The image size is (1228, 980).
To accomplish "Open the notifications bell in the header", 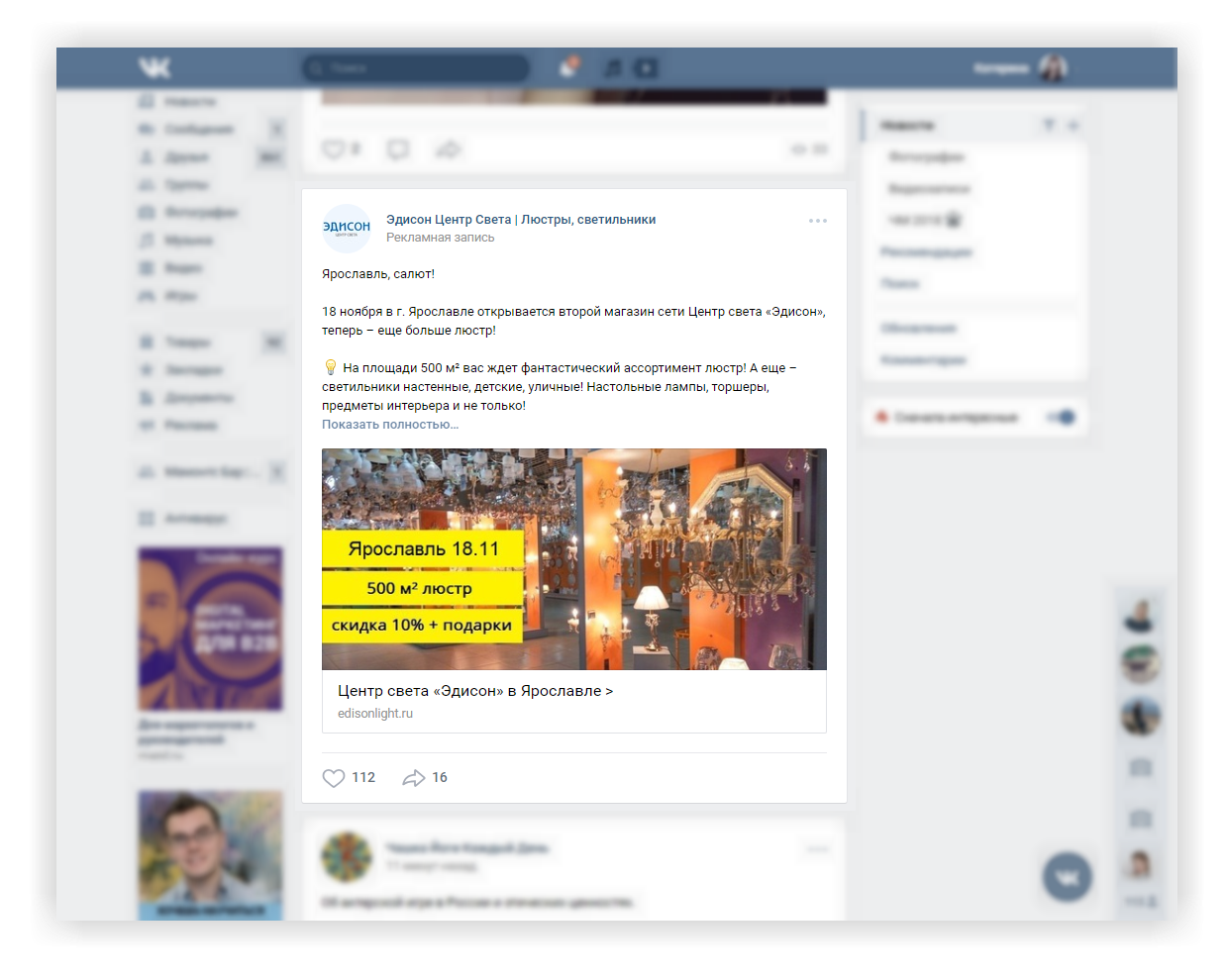I will click(568, 67).
